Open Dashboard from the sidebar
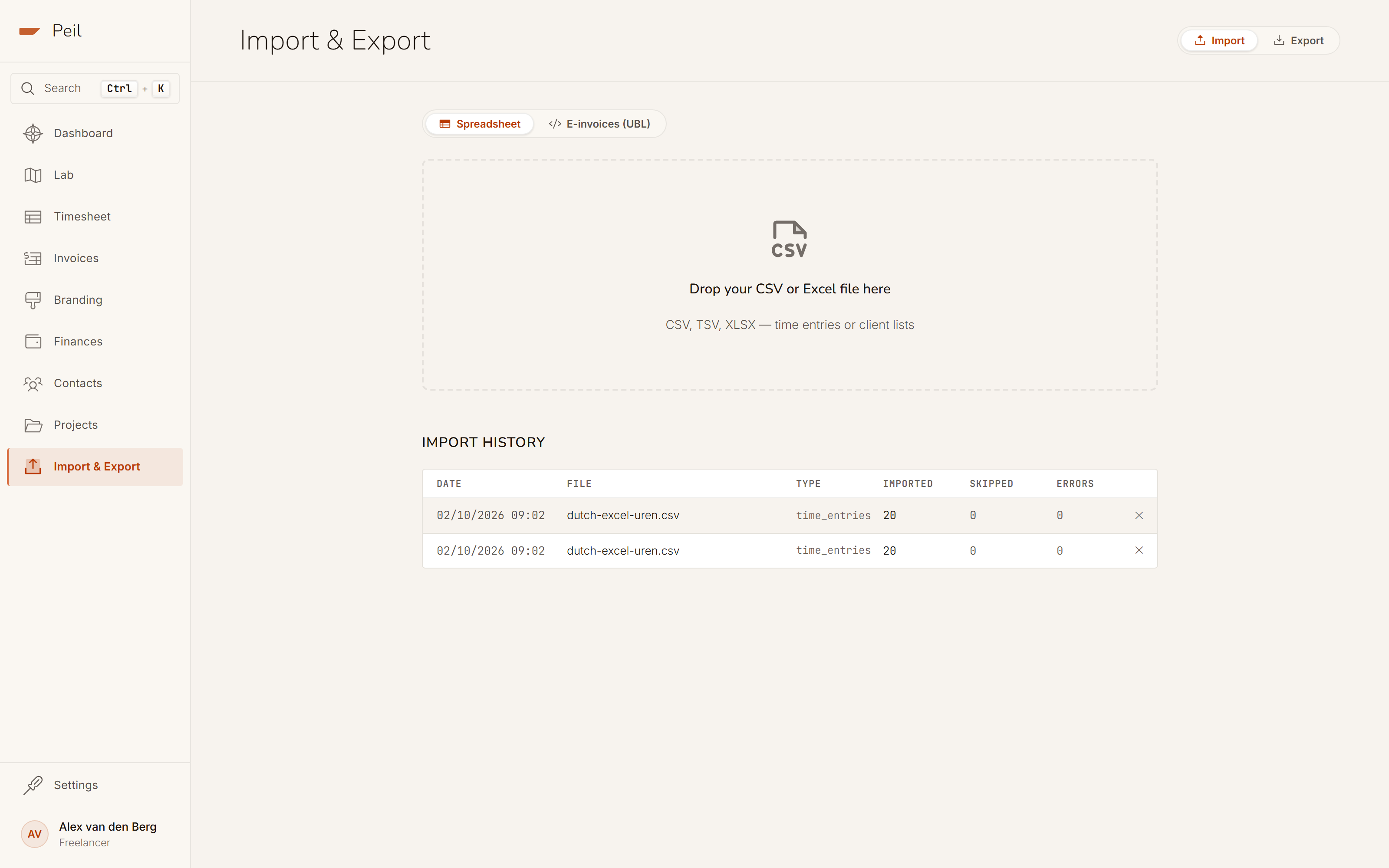The image size is (1389, 868). click(x=95, y=133)
